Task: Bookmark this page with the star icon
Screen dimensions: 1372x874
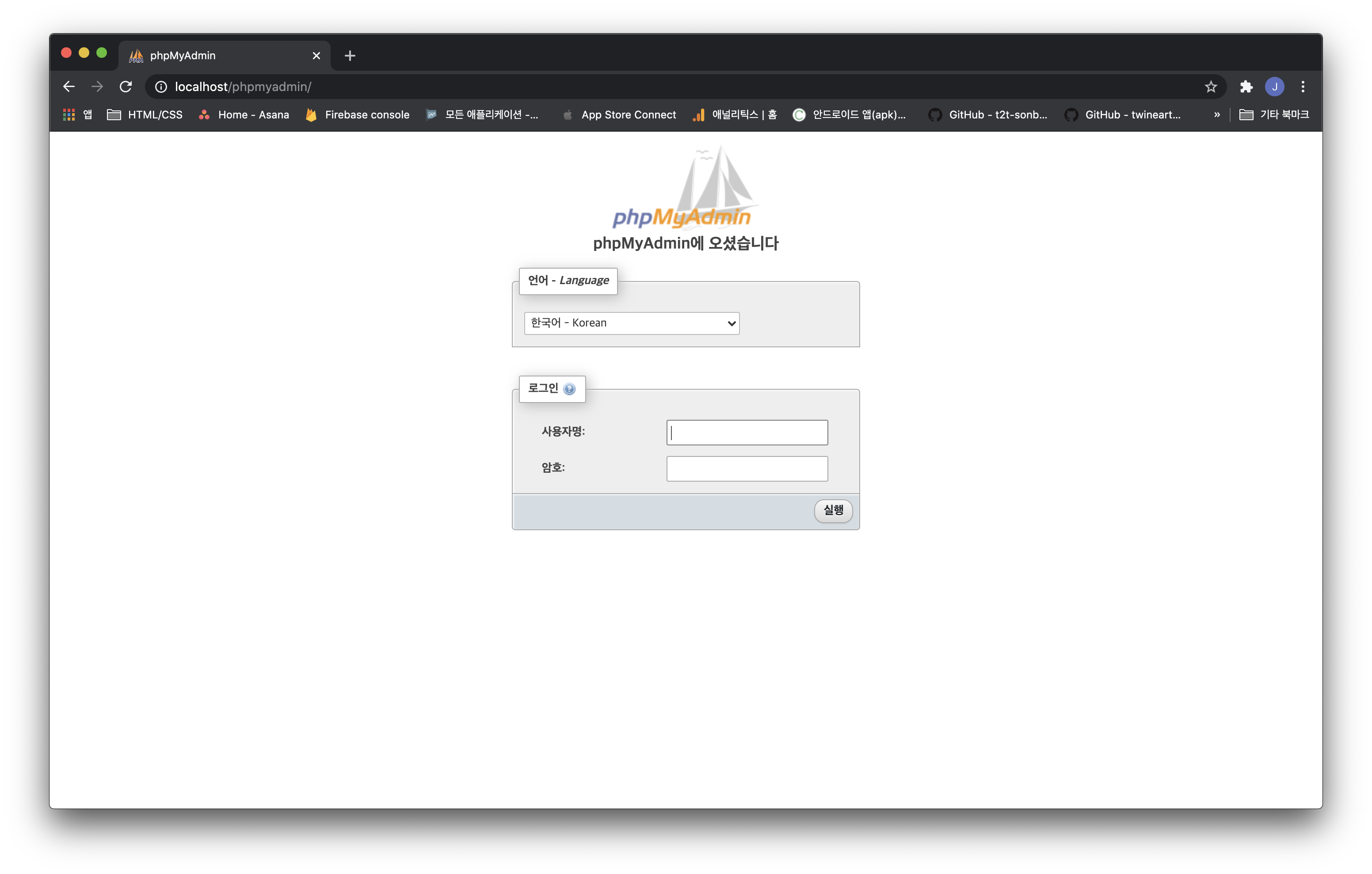Action: [1211, 87]
